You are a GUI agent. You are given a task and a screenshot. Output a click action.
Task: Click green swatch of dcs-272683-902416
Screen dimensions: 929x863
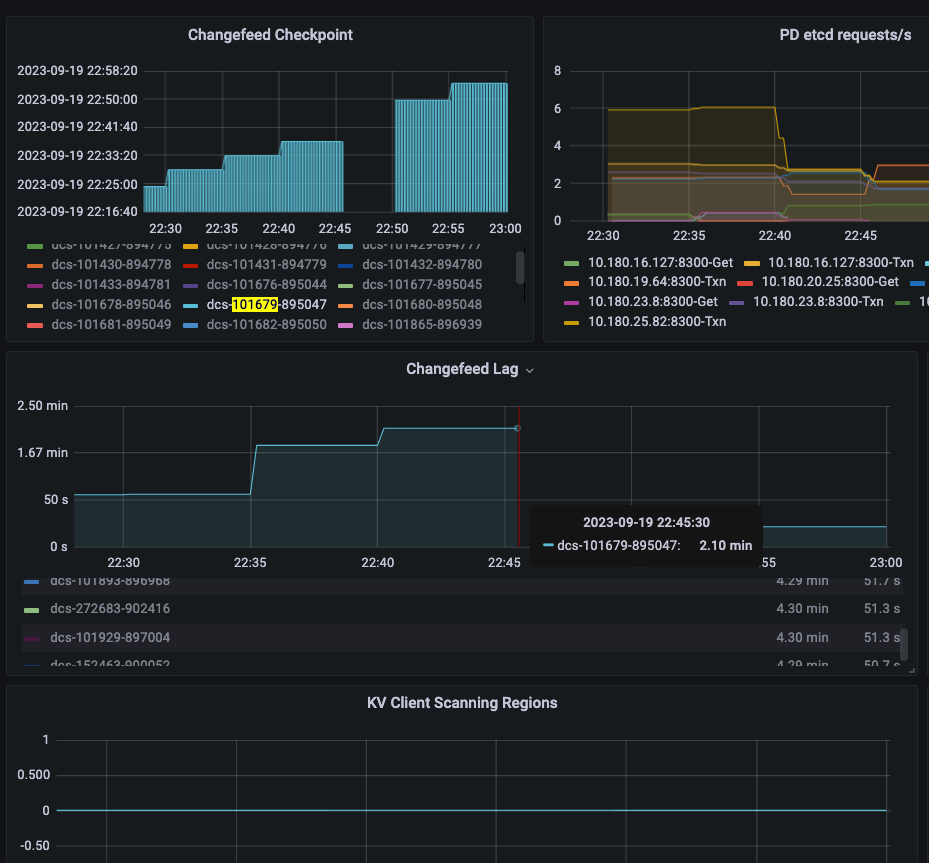pyautogui.click(x=32, y=609)
